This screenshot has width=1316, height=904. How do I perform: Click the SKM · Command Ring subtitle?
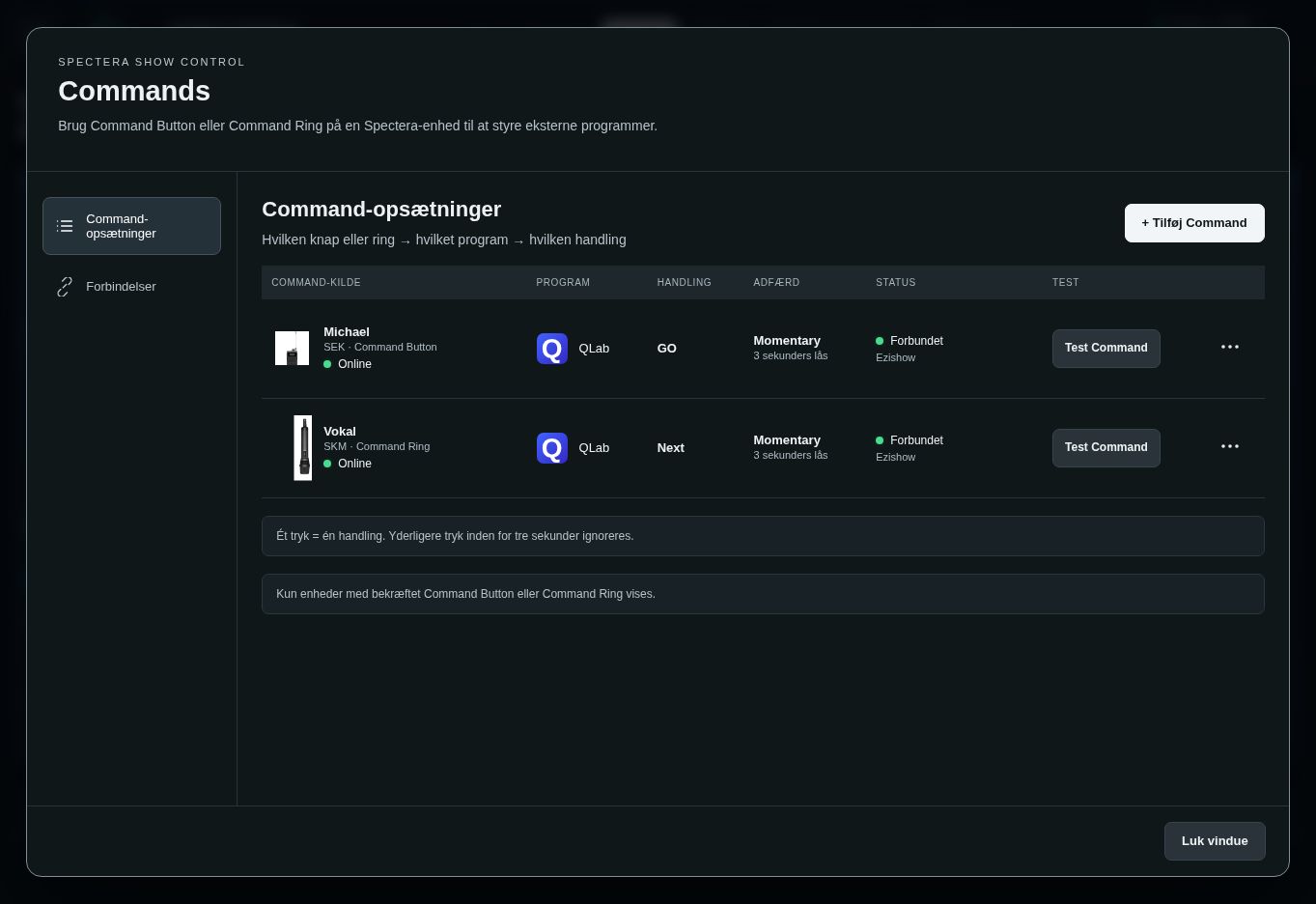[x=377, y=447]
